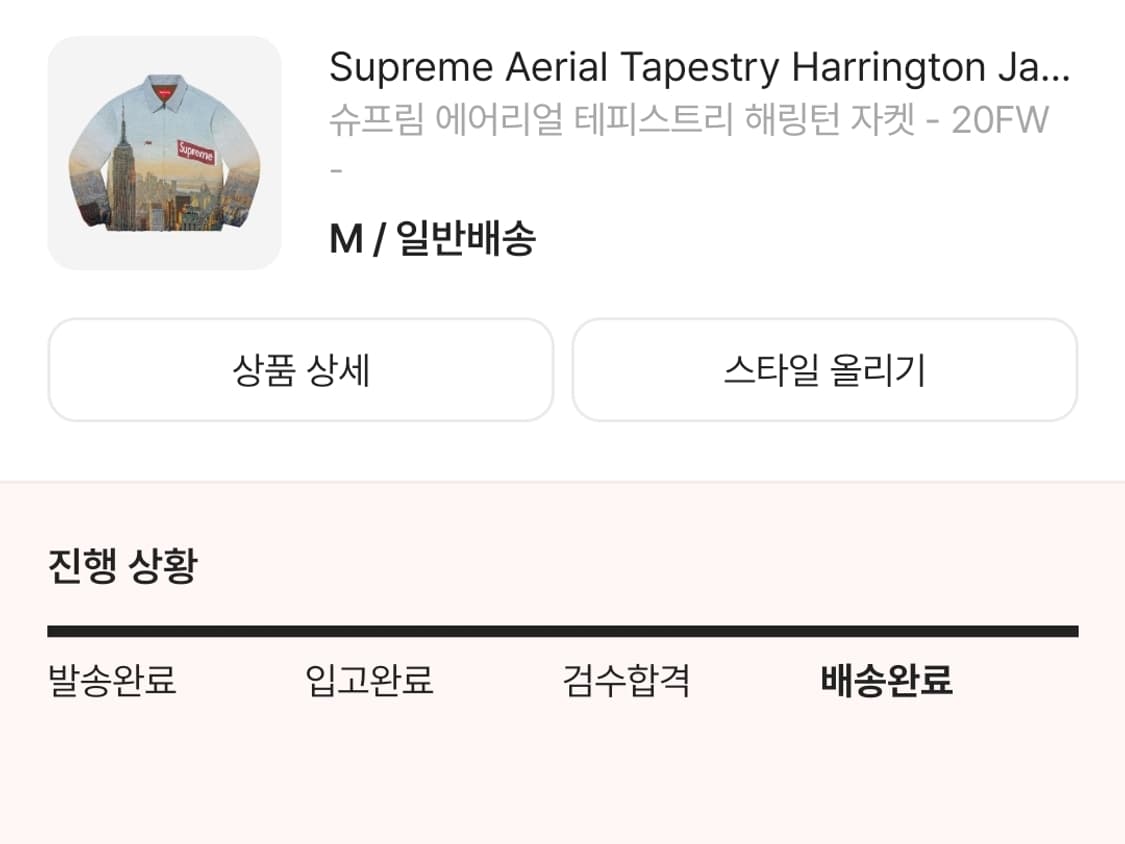Image resolution: width=1125 pixels, height=844 pixels.
Task: Click the size and shipping info M / 일반배송
Action: coord(430,239)
